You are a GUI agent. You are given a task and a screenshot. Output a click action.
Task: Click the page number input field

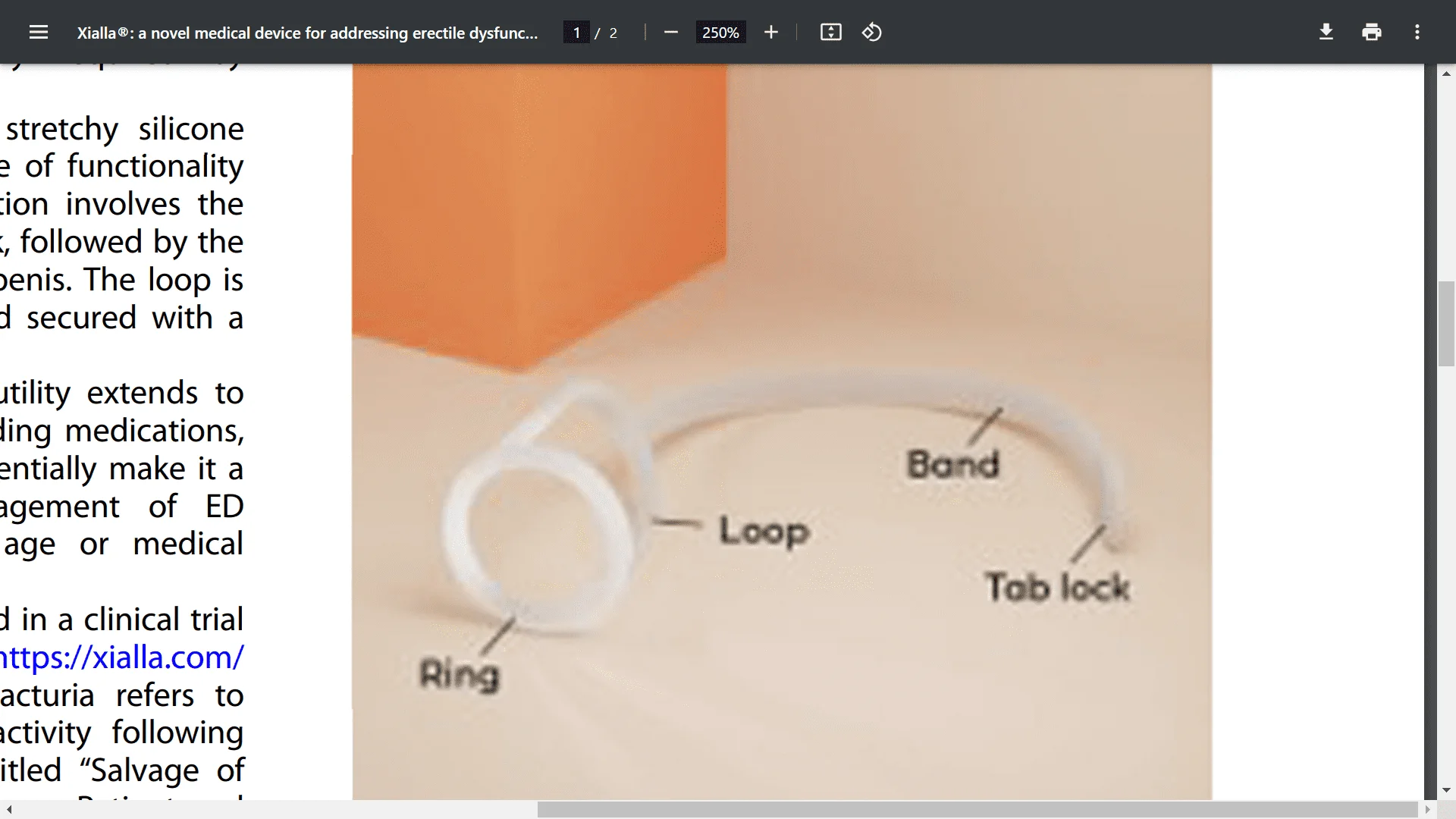pos(577,32)
